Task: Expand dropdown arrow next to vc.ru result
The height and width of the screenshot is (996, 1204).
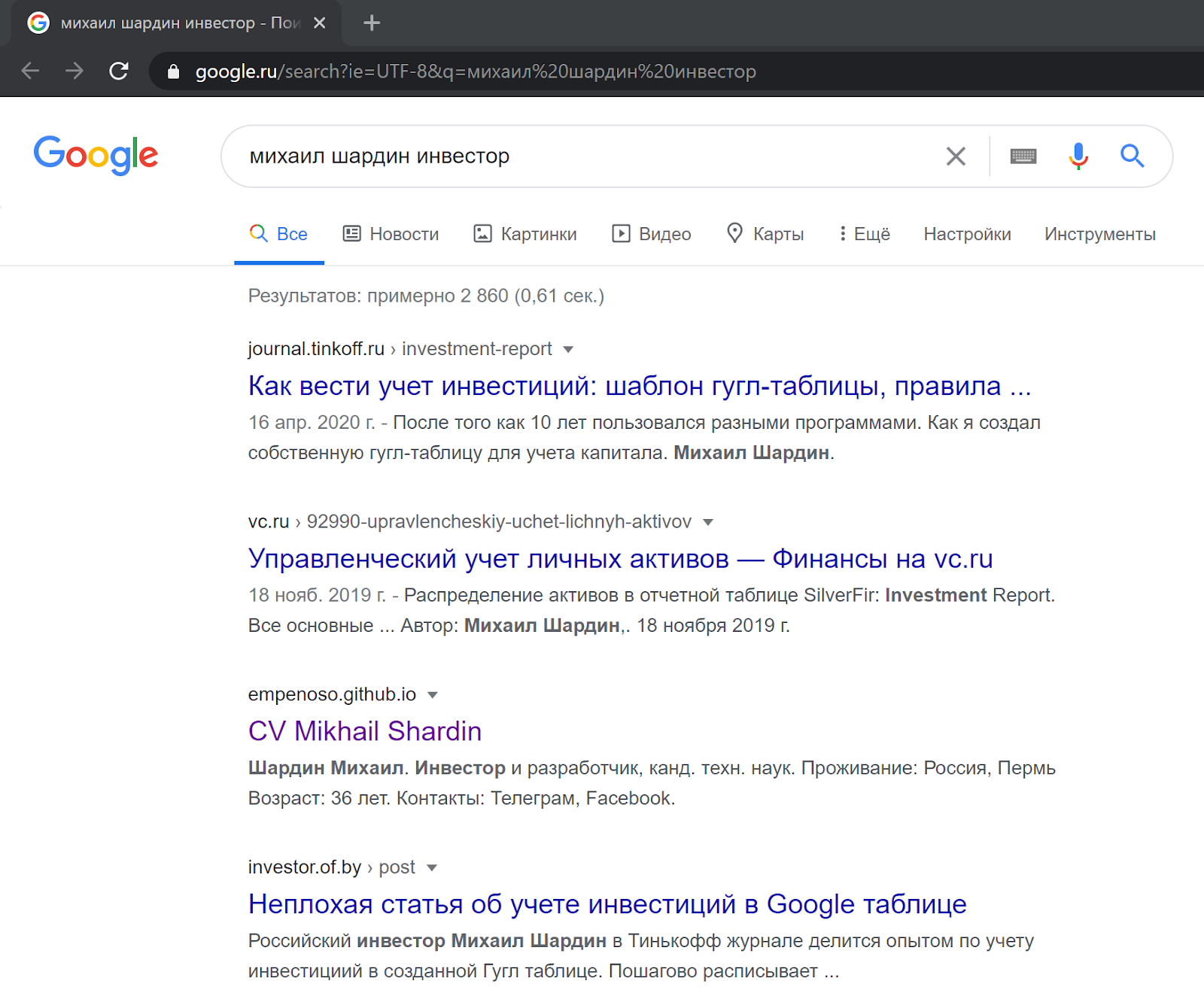Action: (707, 522)
